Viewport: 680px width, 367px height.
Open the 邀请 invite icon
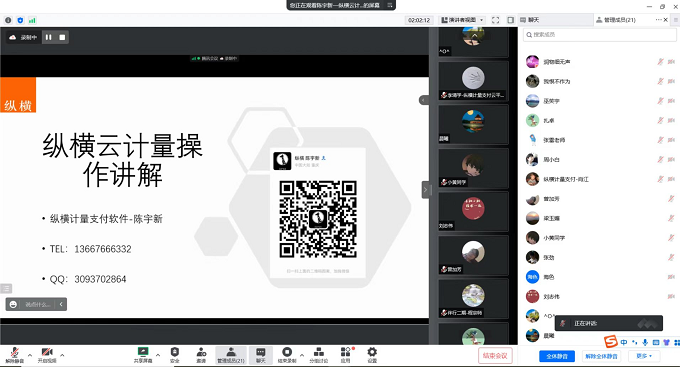(x=201, y=354)
